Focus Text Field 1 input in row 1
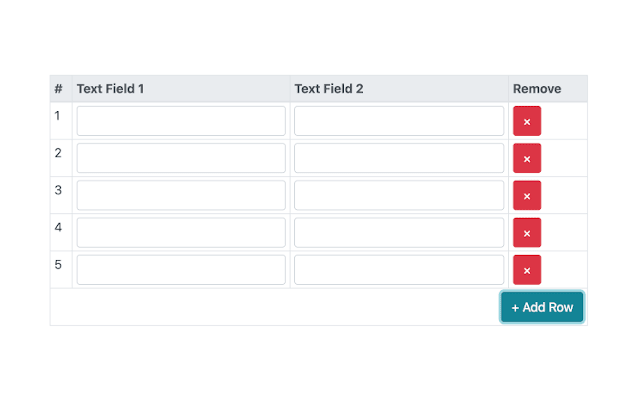Screen dimensions: 640x400 pos(181,121)
